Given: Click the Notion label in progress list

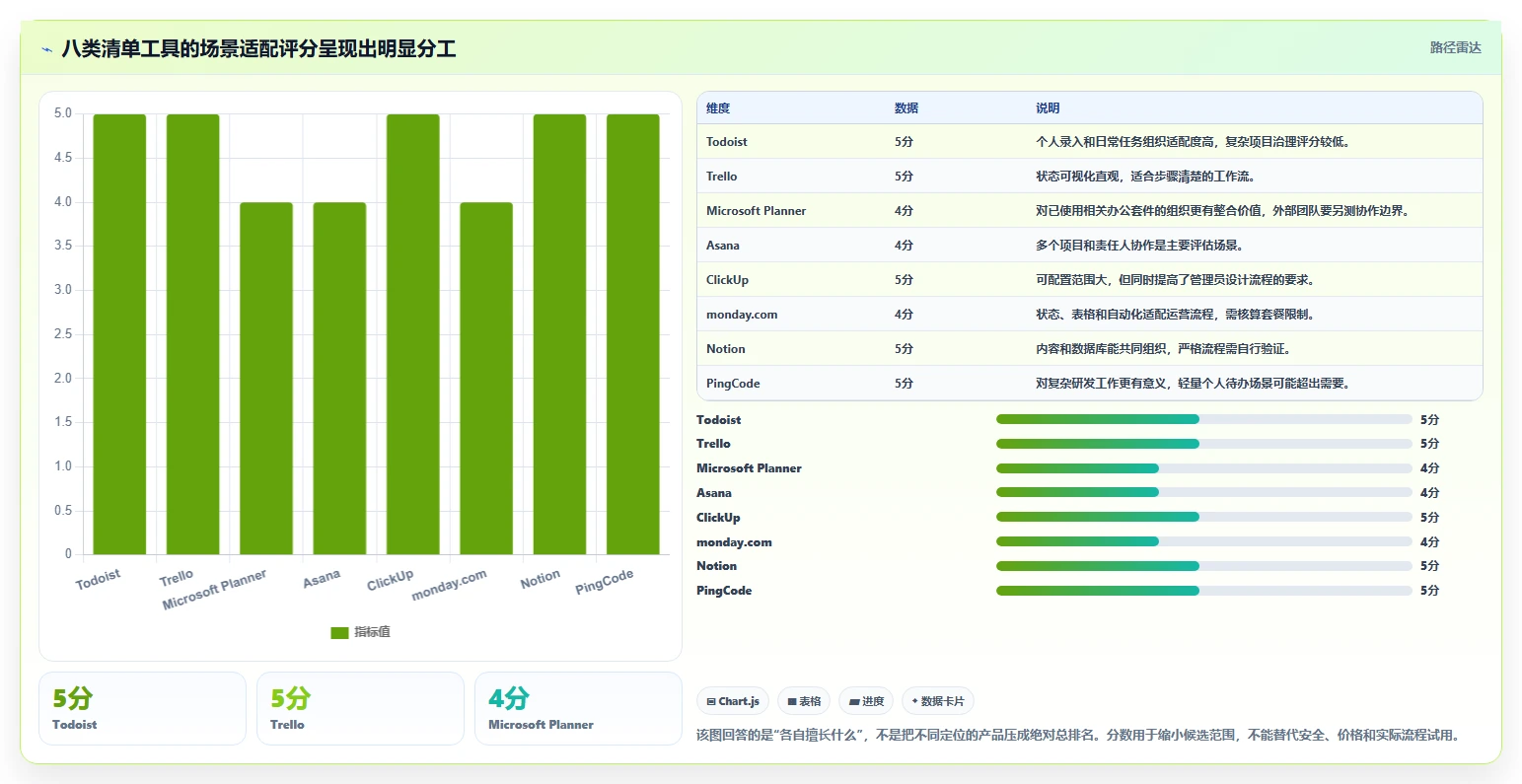Looking at the screenshot, I should tap(716, 566).
